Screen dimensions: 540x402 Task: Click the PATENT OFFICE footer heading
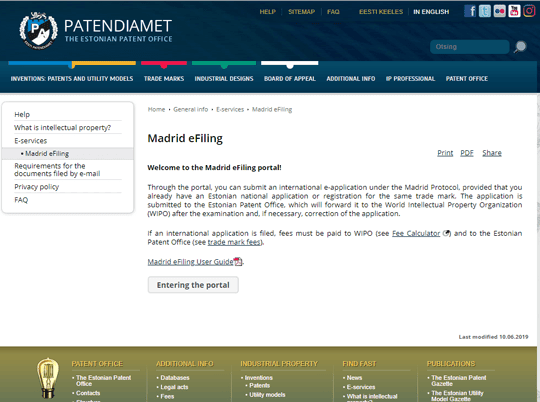(97, 364)
